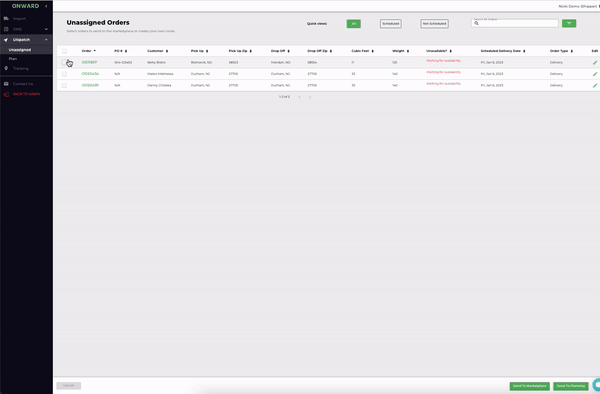Viewport: 600px width, 394px height.
Task: Click Send To Planning button
Action: 571,386
